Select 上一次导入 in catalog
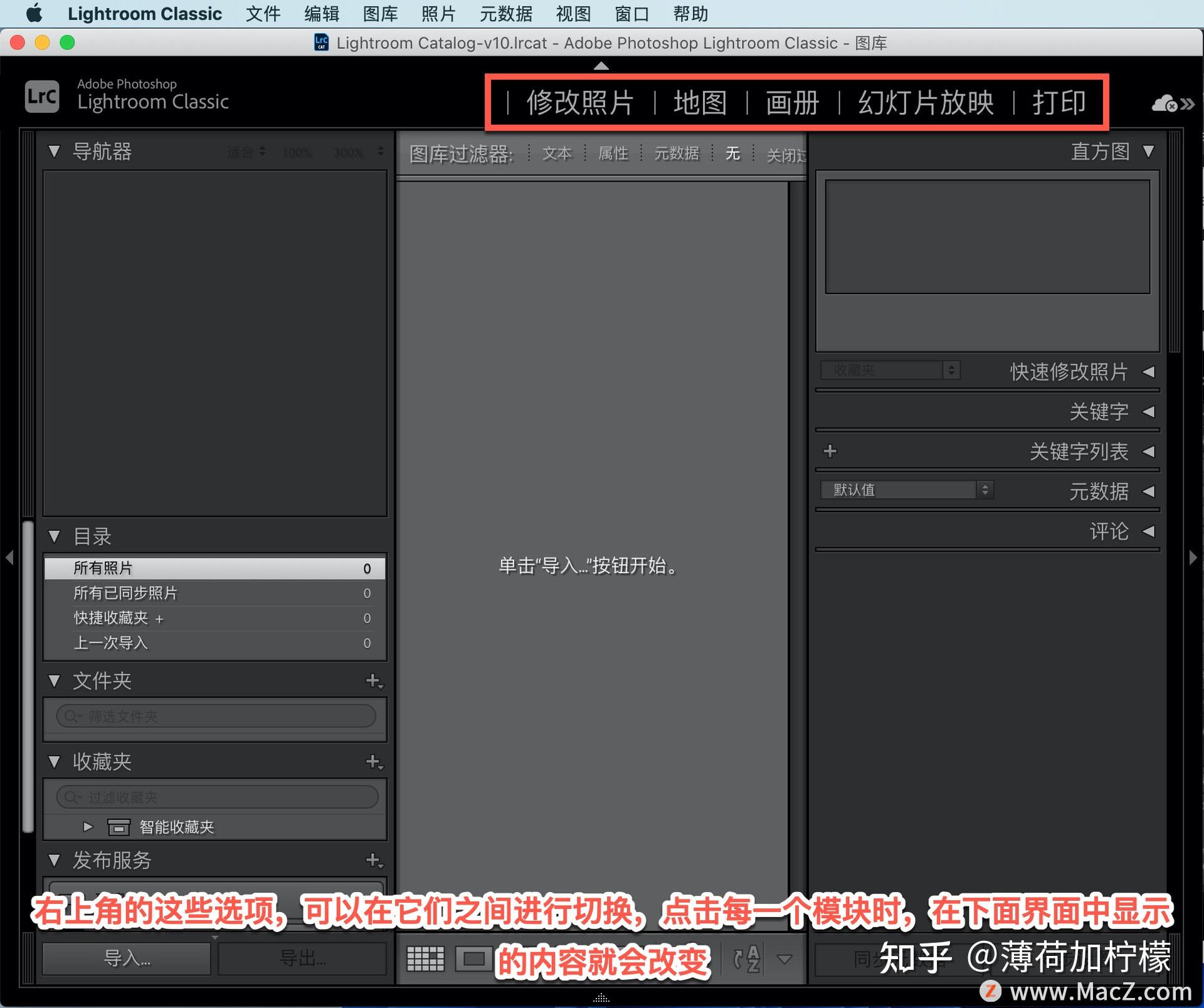1204x1008 pixels. coord(214,643)
